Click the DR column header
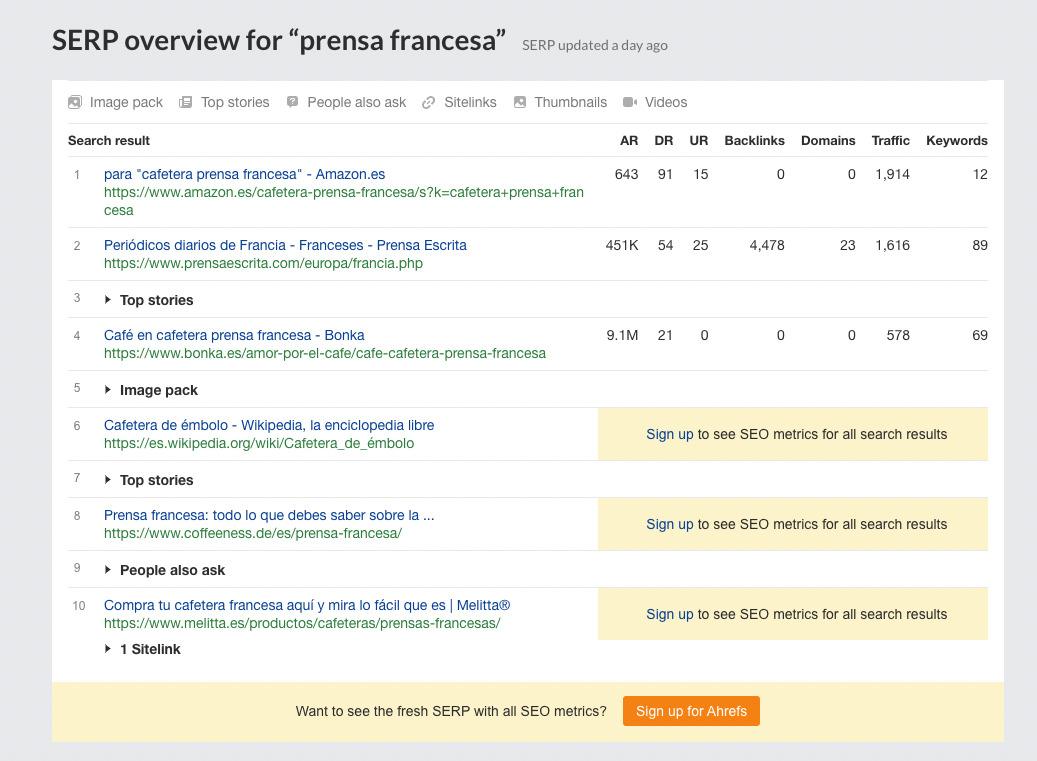 click(x=663, y=140)
